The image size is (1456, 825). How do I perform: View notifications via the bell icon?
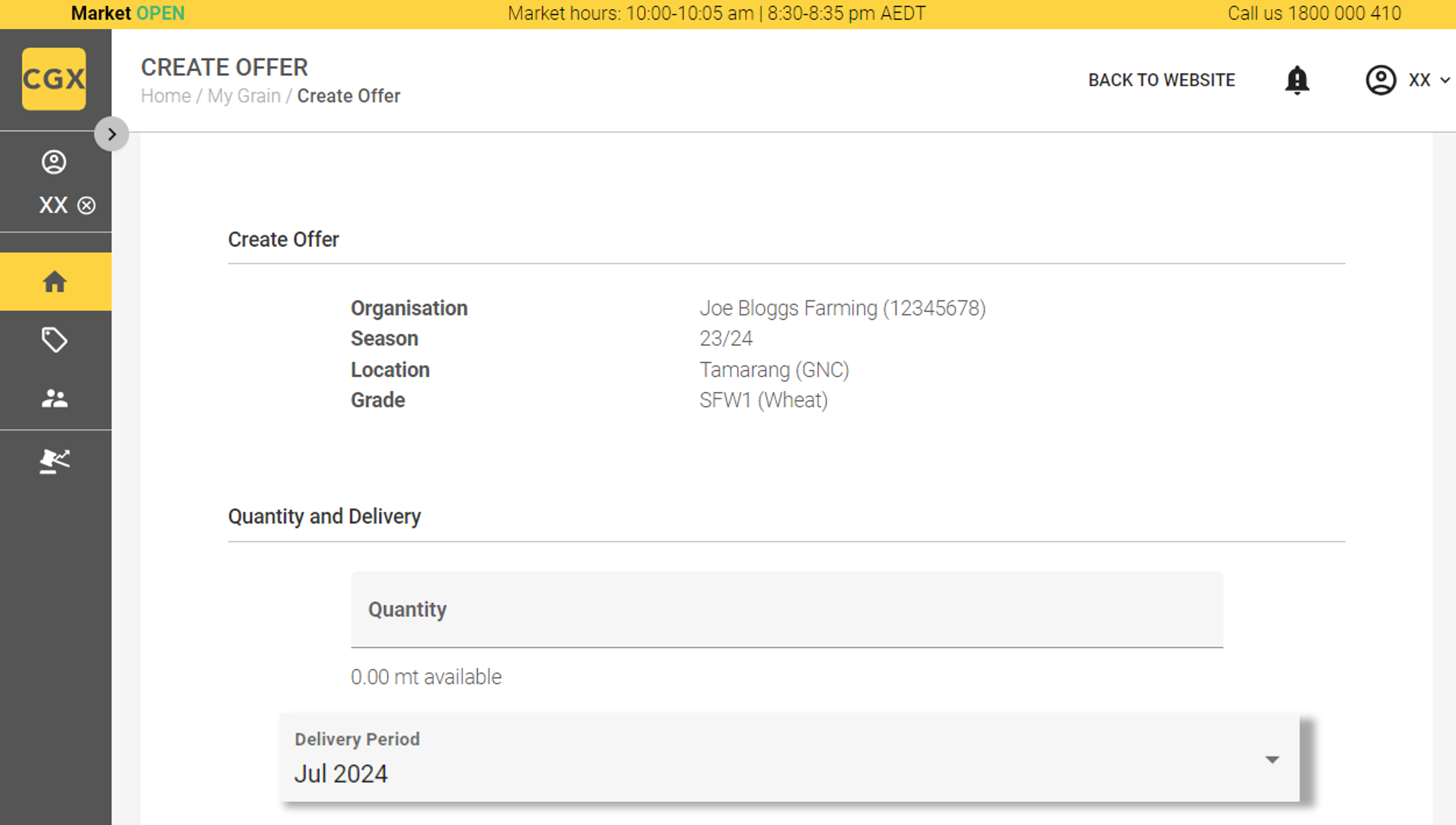tap(1297, 80)
